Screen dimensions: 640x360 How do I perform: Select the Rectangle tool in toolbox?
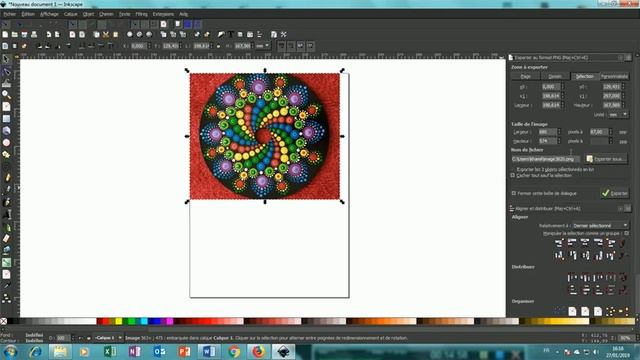pos(6,119)
